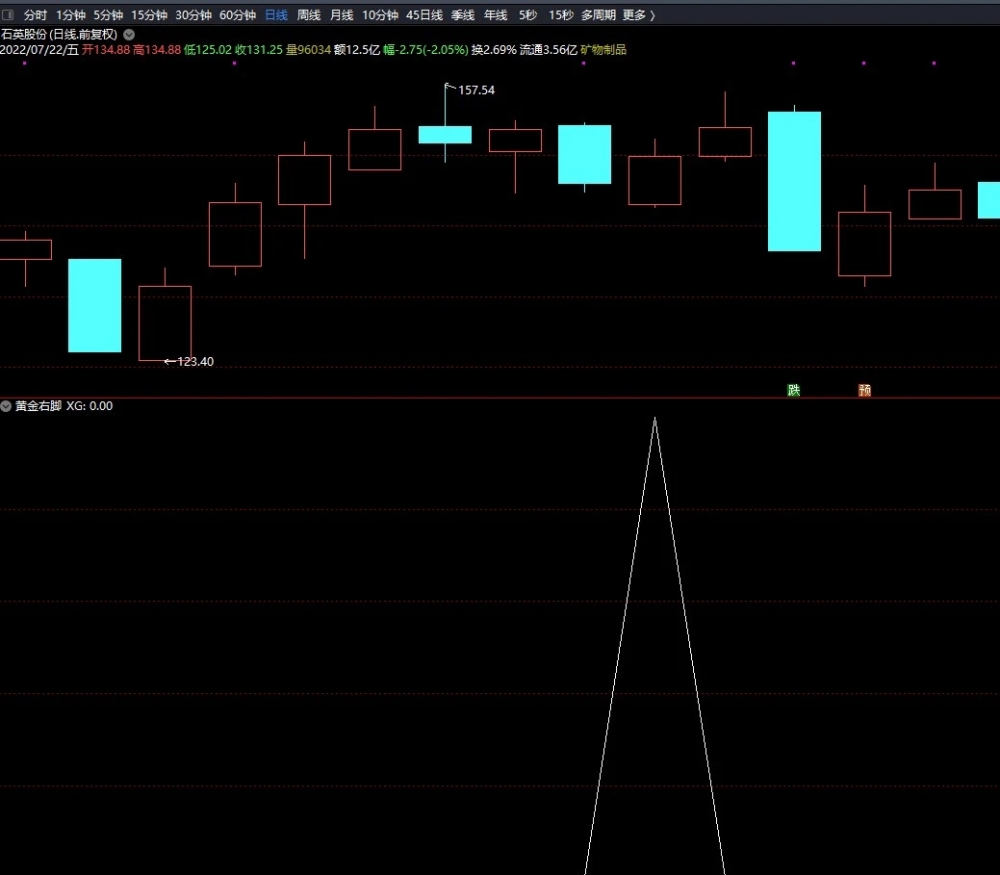Click the XG: 0.00 indicator value
This screenshot has height=875, width=1000.
tap(89, 406)
